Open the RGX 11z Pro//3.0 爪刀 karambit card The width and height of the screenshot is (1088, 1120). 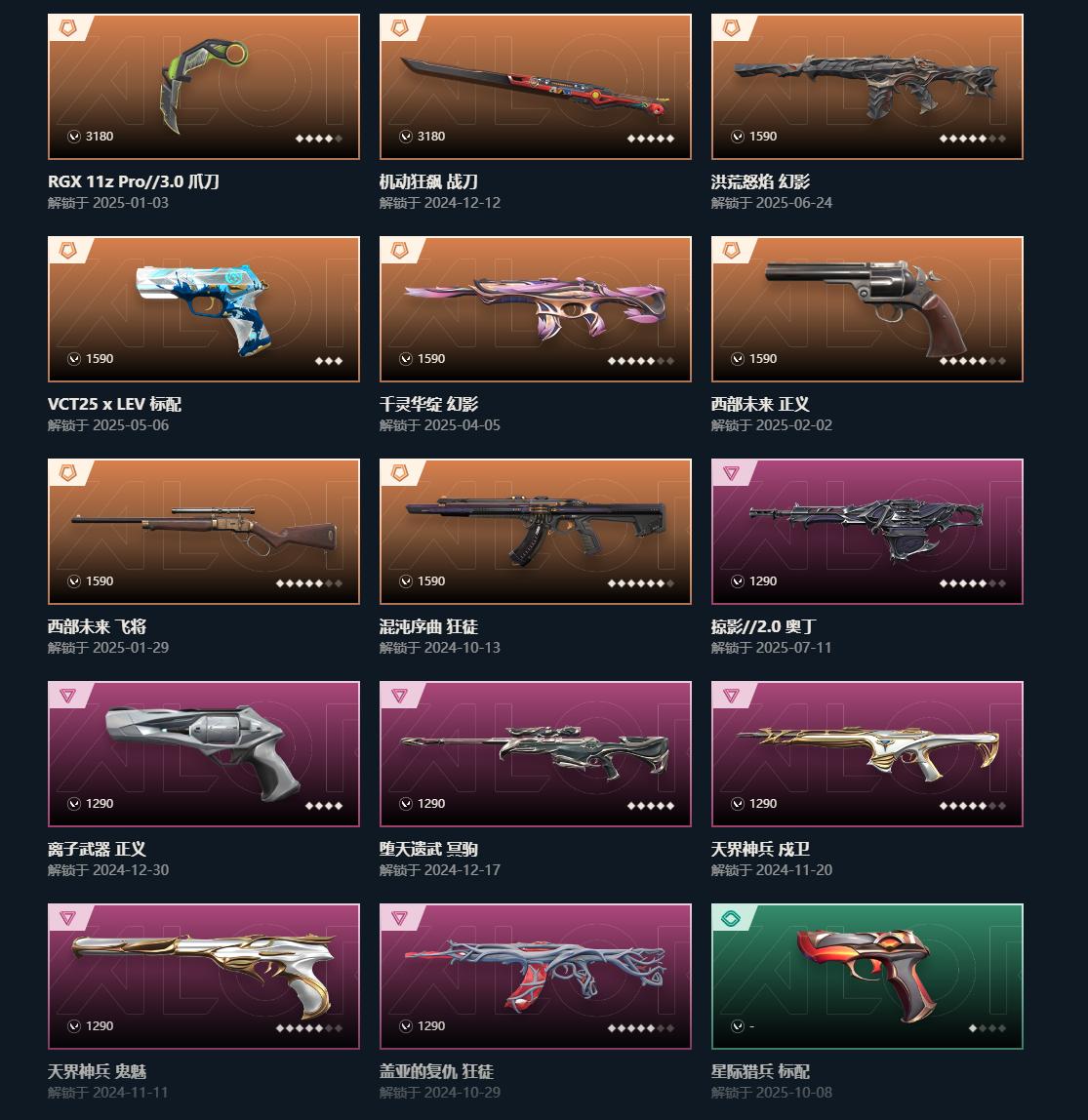pyautogui.click(x=204, y=87)
